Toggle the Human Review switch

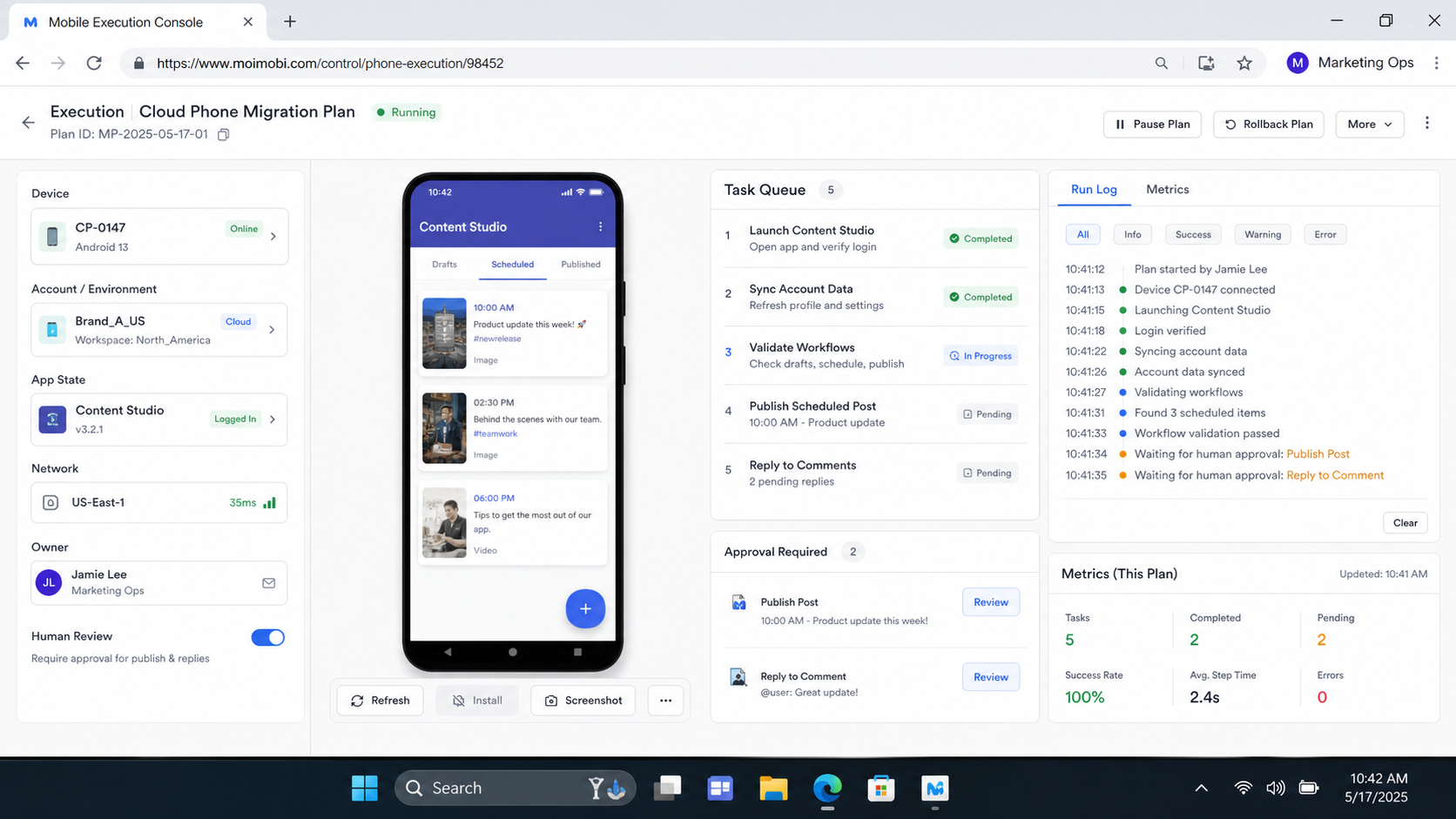point(268,638)
